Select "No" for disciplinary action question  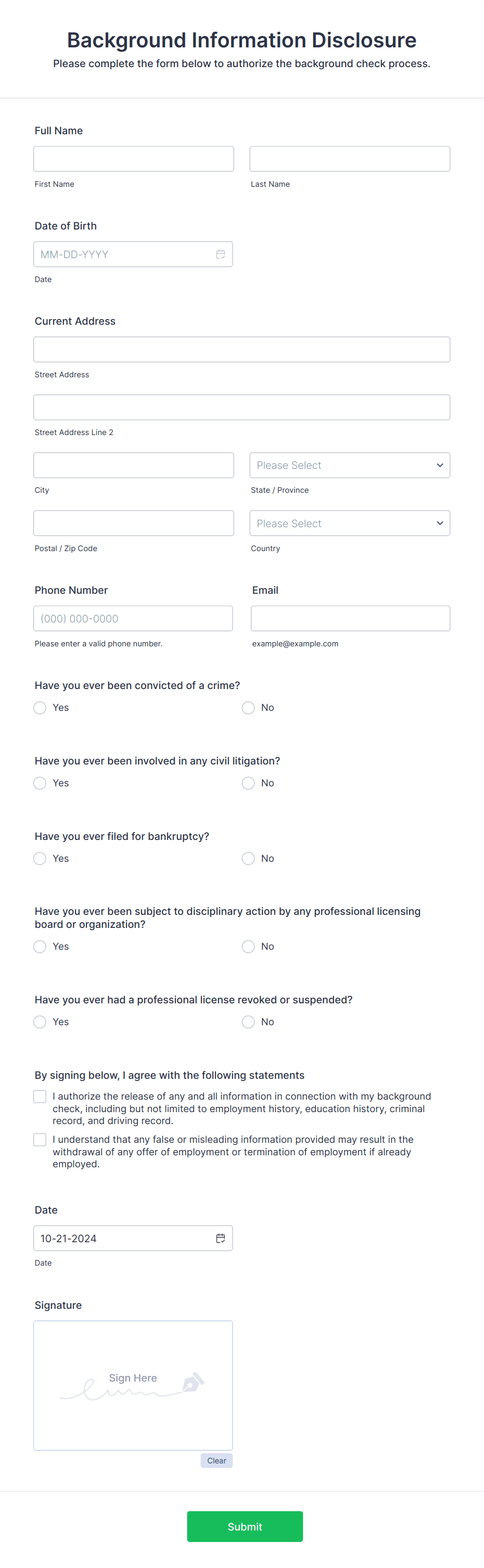[248, 947]
